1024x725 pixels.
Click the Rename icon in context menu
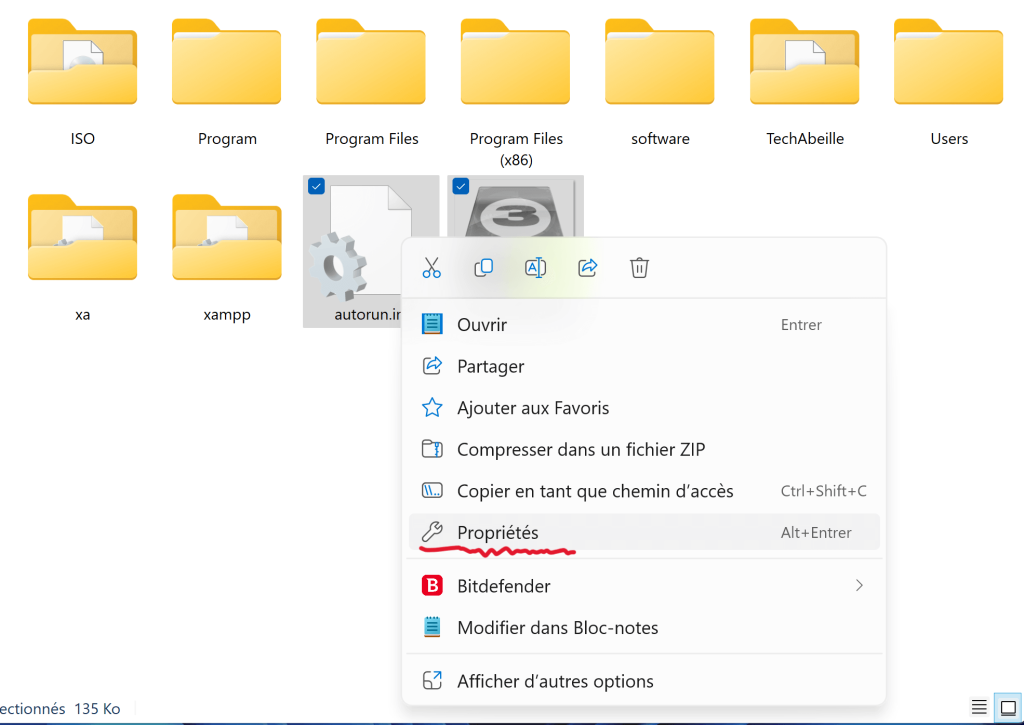tap(535, 267)
